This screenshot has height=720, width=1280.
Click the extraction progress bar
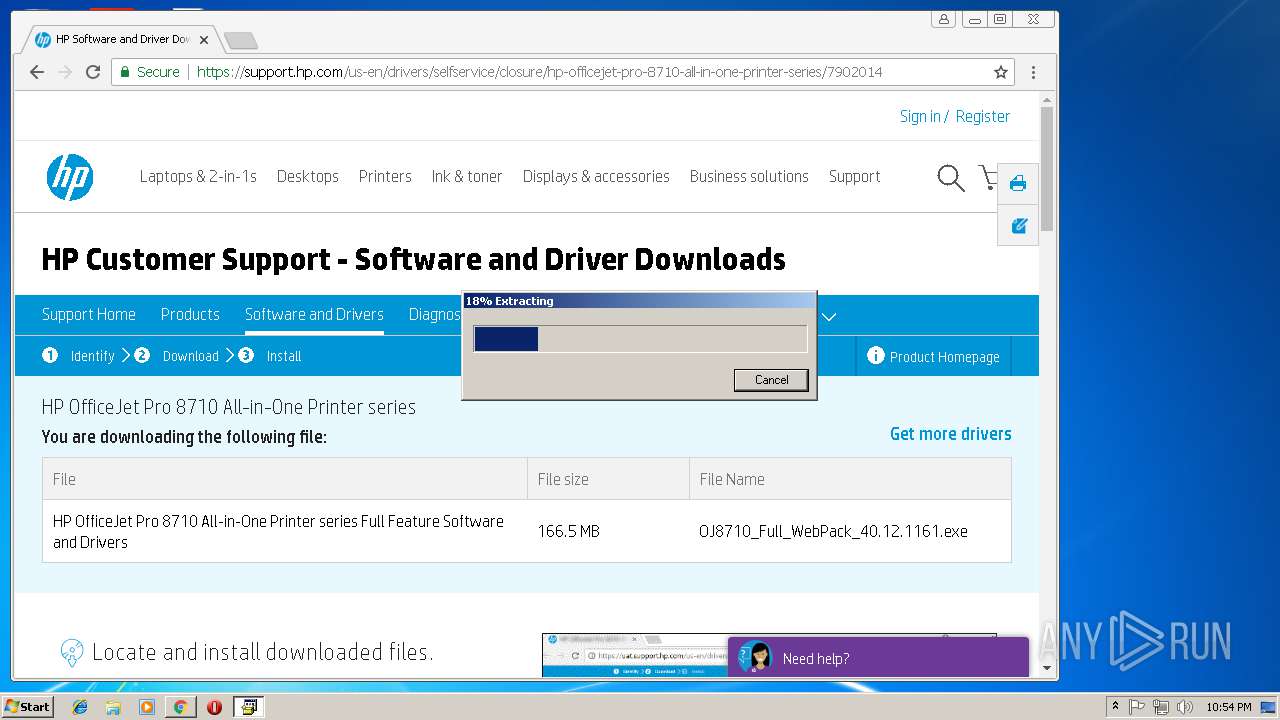(x=640, y=339)
